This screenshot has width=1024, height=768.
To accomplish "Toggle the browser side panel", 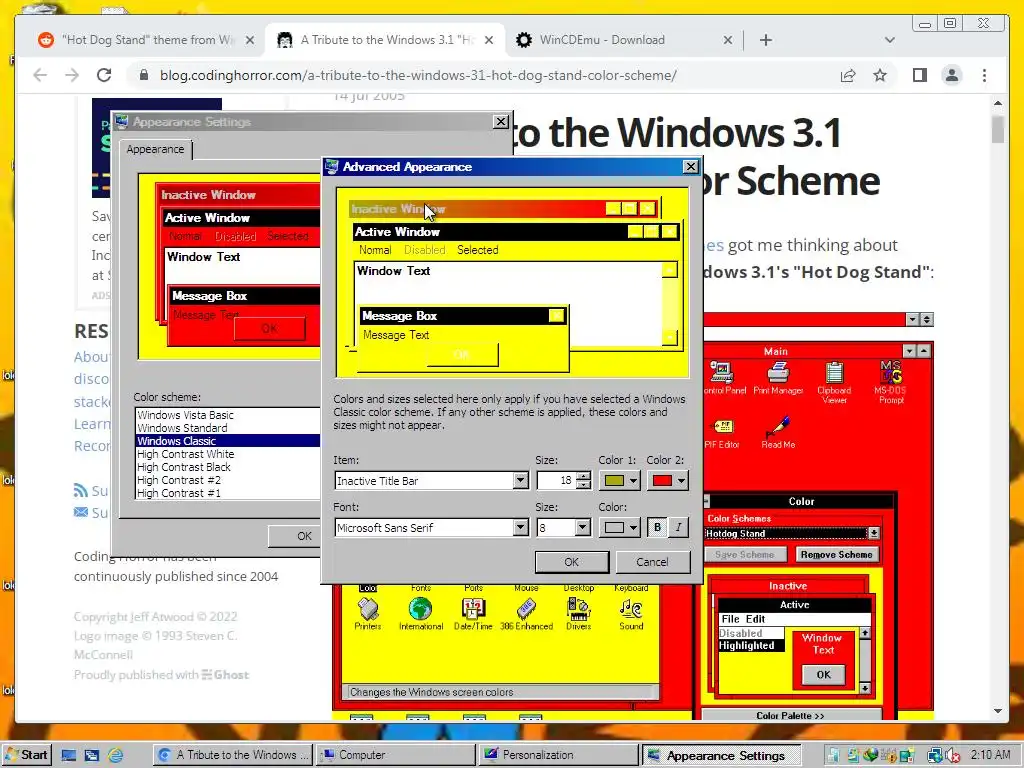I will click(920, 75).
